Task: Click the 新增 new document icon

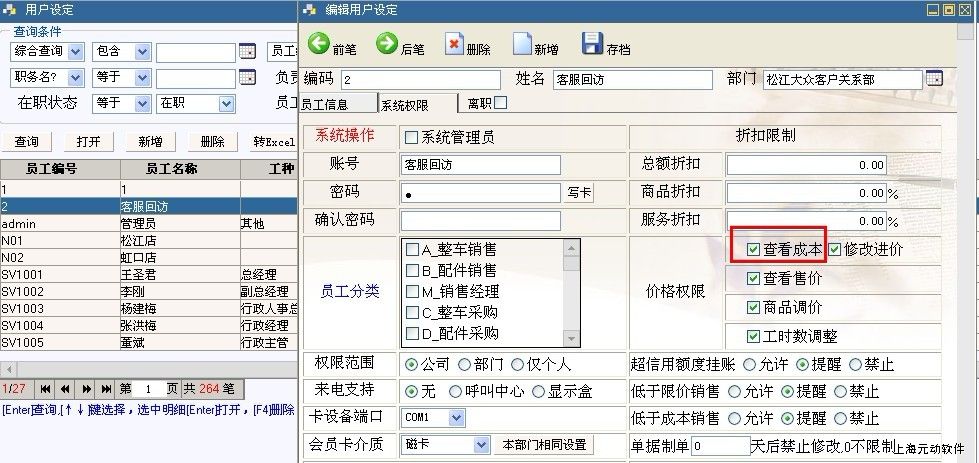Action: coord(522,45)
